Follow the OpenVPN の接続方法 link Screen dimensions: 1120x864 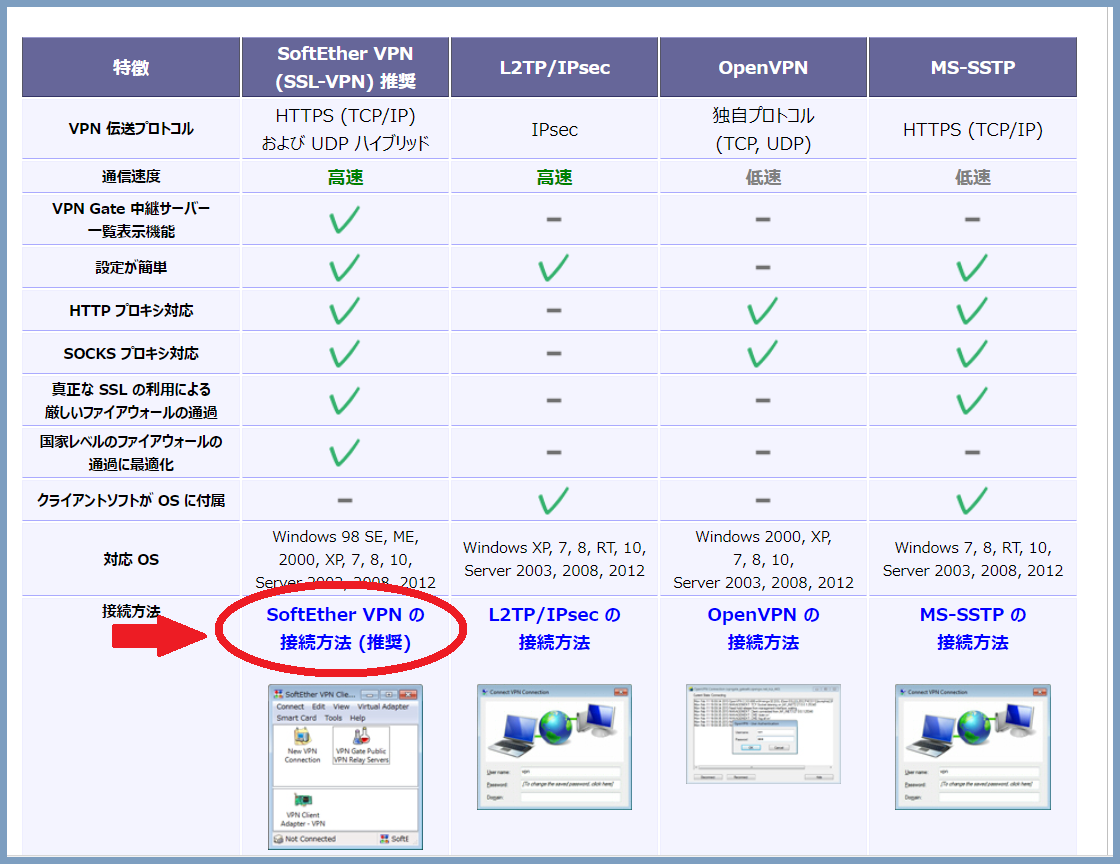tap(763, 628)
